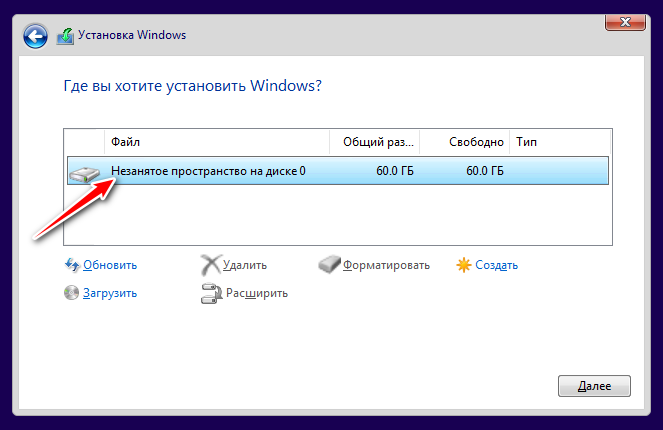Click the partition icon beside Расширить

pyautogui.click(x=210, y=293)
